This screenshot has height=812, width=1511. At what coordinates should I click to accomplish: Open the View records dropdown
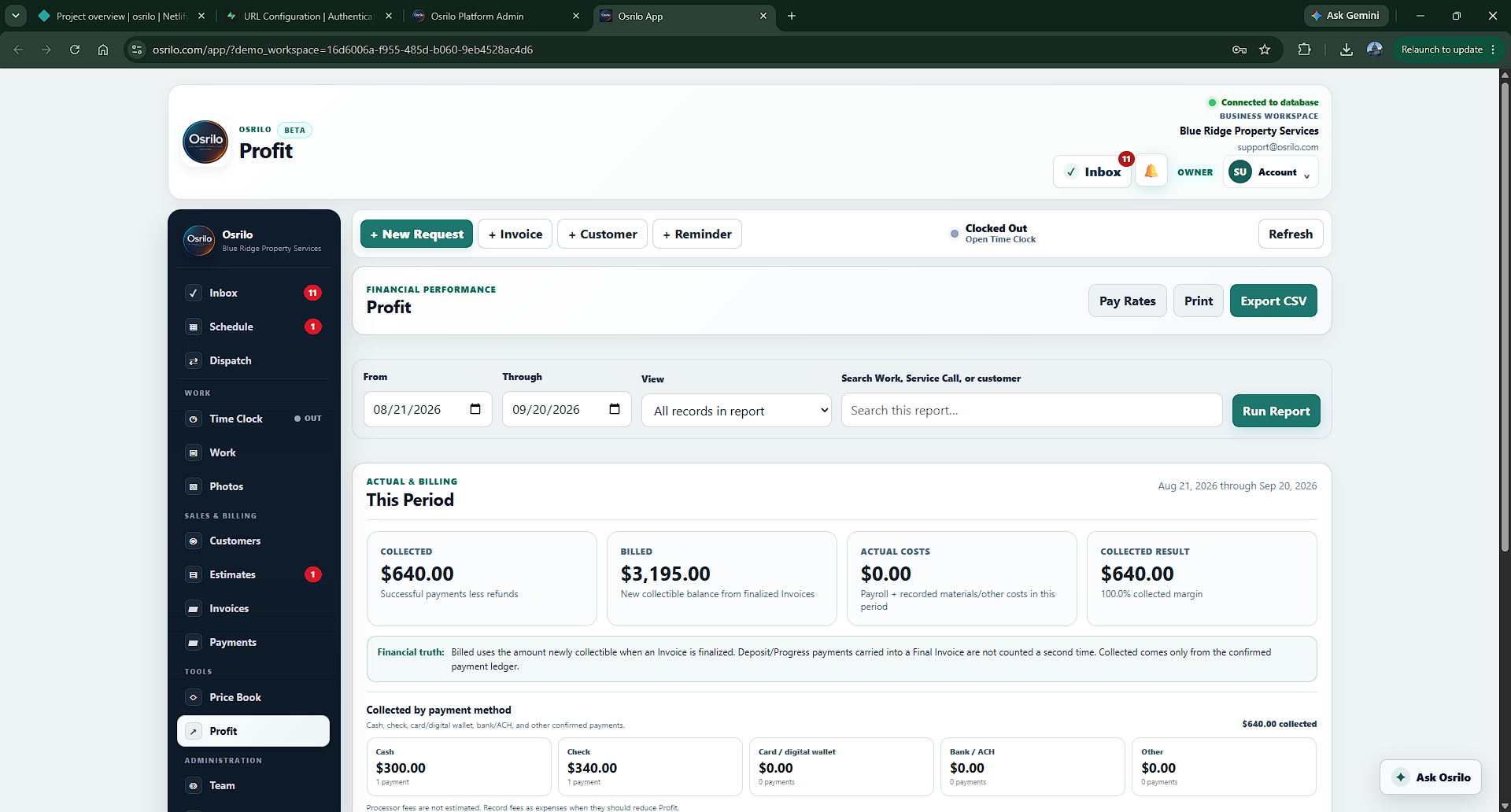(x=737, y=411)
